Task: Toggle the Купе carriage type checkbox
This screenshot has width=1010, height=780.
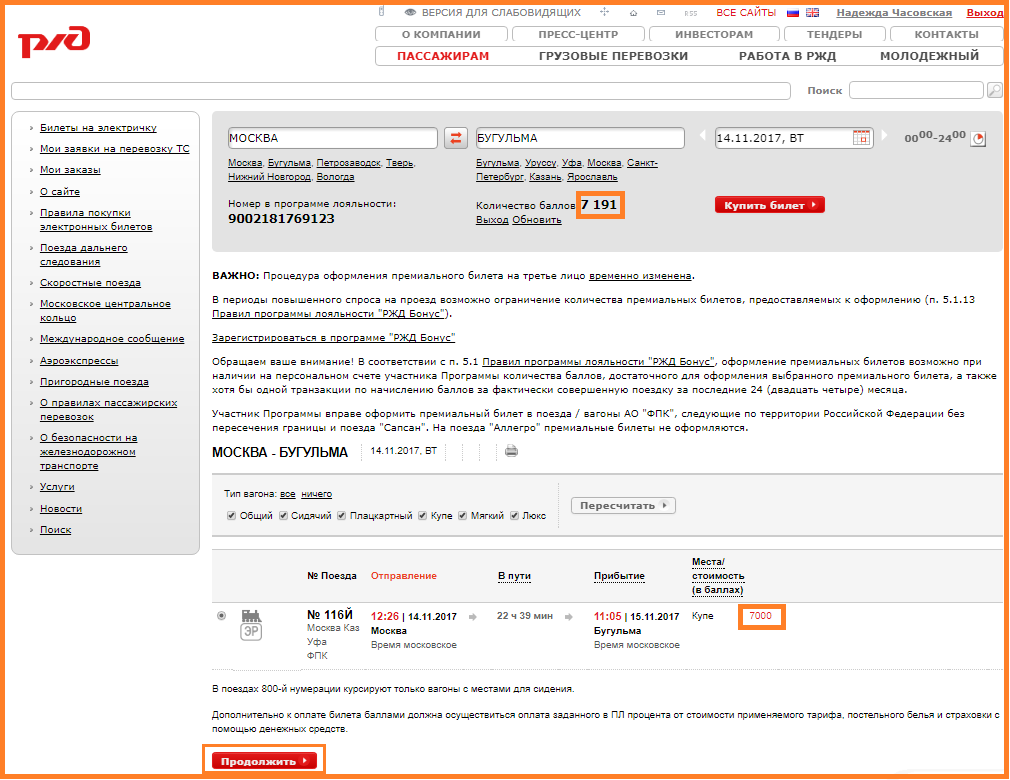Action: [x=421, y=516]
